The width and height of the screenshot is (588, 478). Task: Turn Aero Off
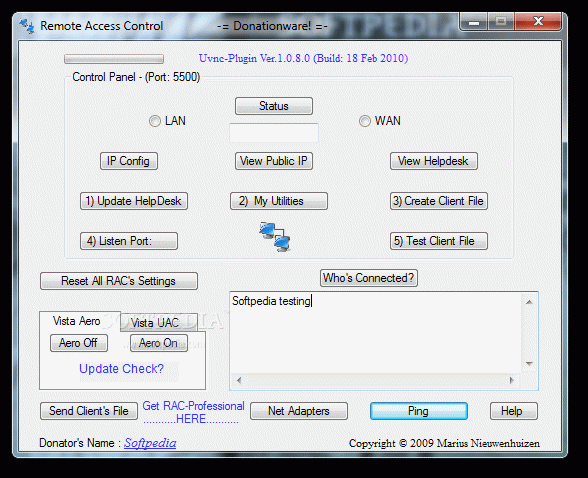[79, 343]
